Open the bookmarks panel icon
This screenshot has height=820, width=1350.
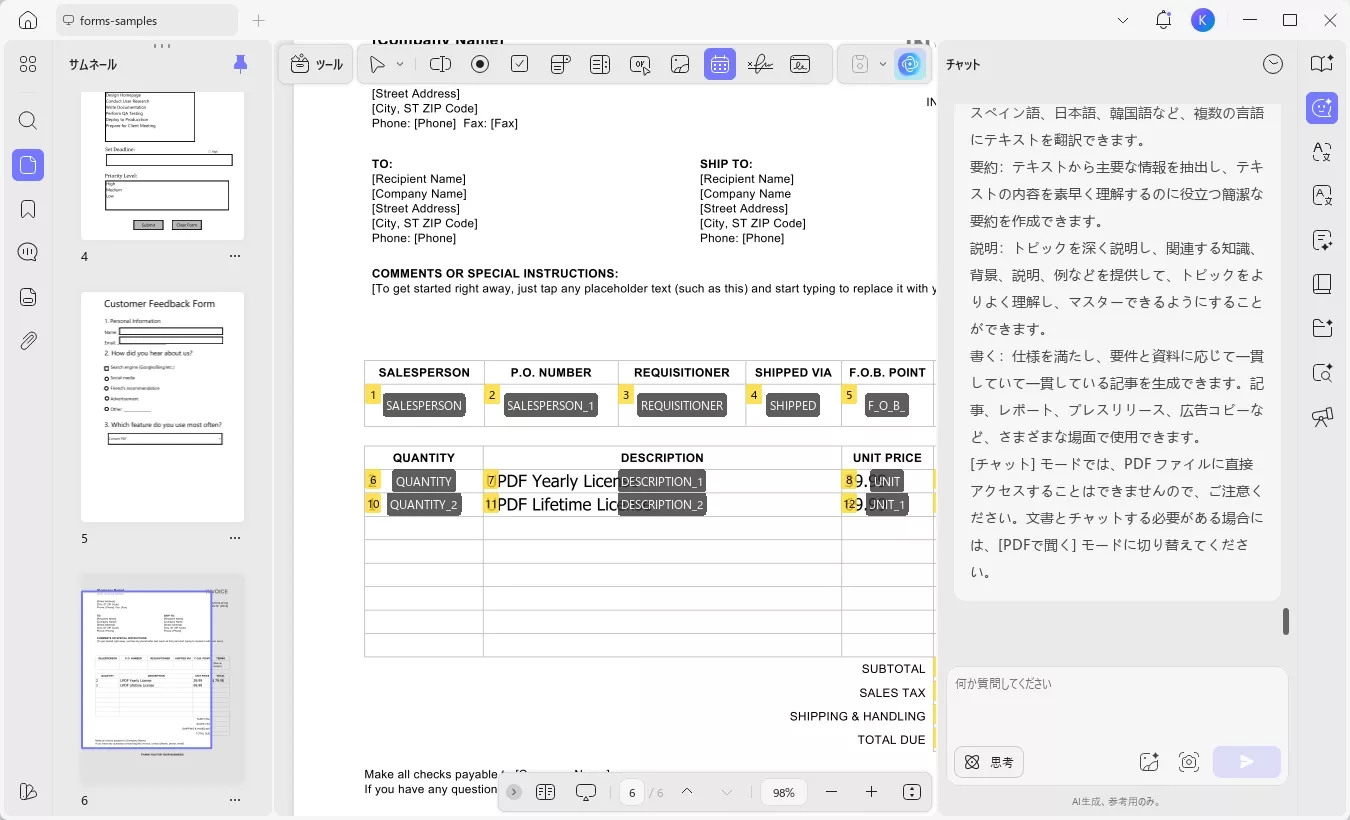tap(28, 209)
